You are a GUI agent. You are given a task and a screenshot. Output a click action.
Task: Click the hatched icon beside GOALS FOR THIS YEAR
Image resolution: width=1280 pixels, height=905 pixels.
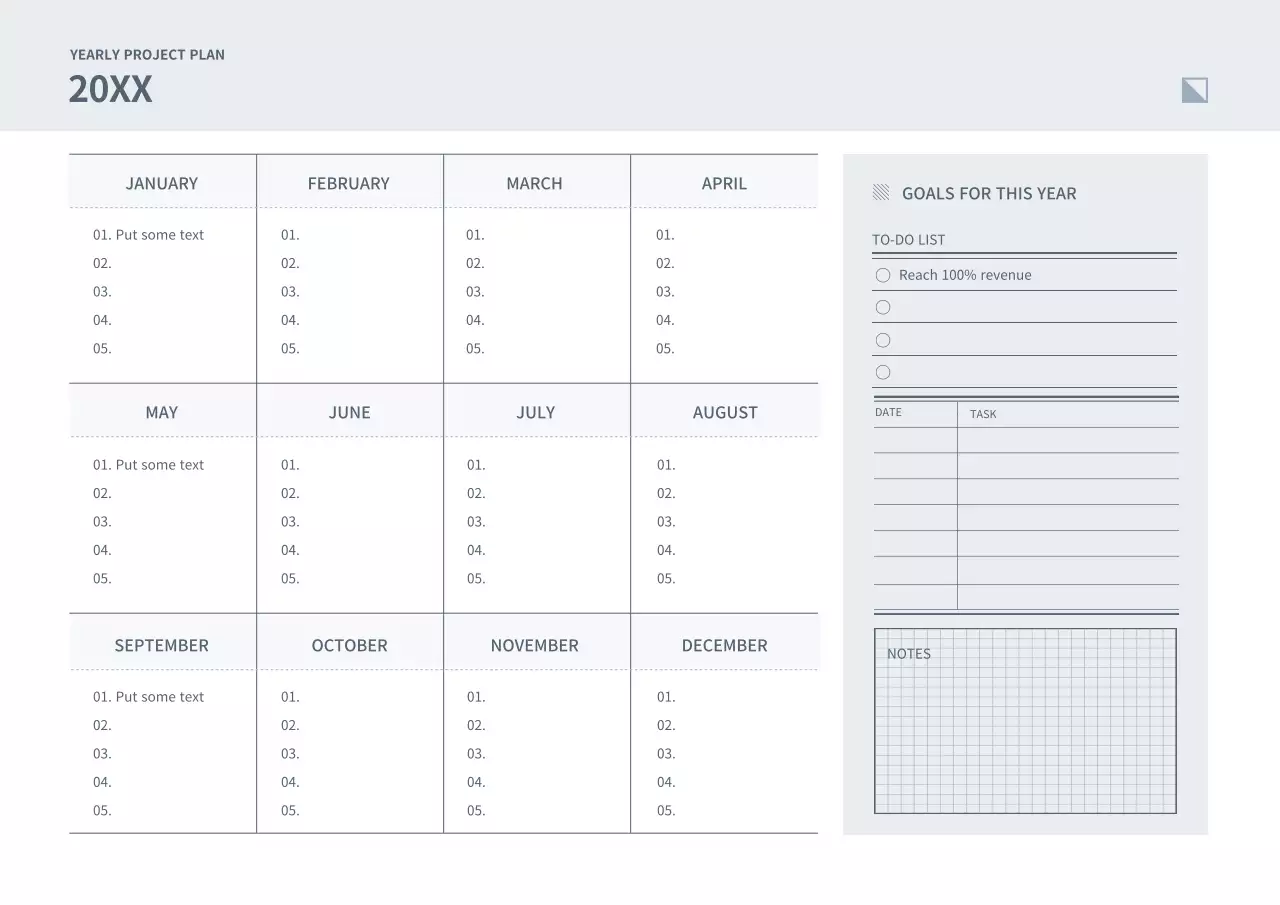(881, 192)
